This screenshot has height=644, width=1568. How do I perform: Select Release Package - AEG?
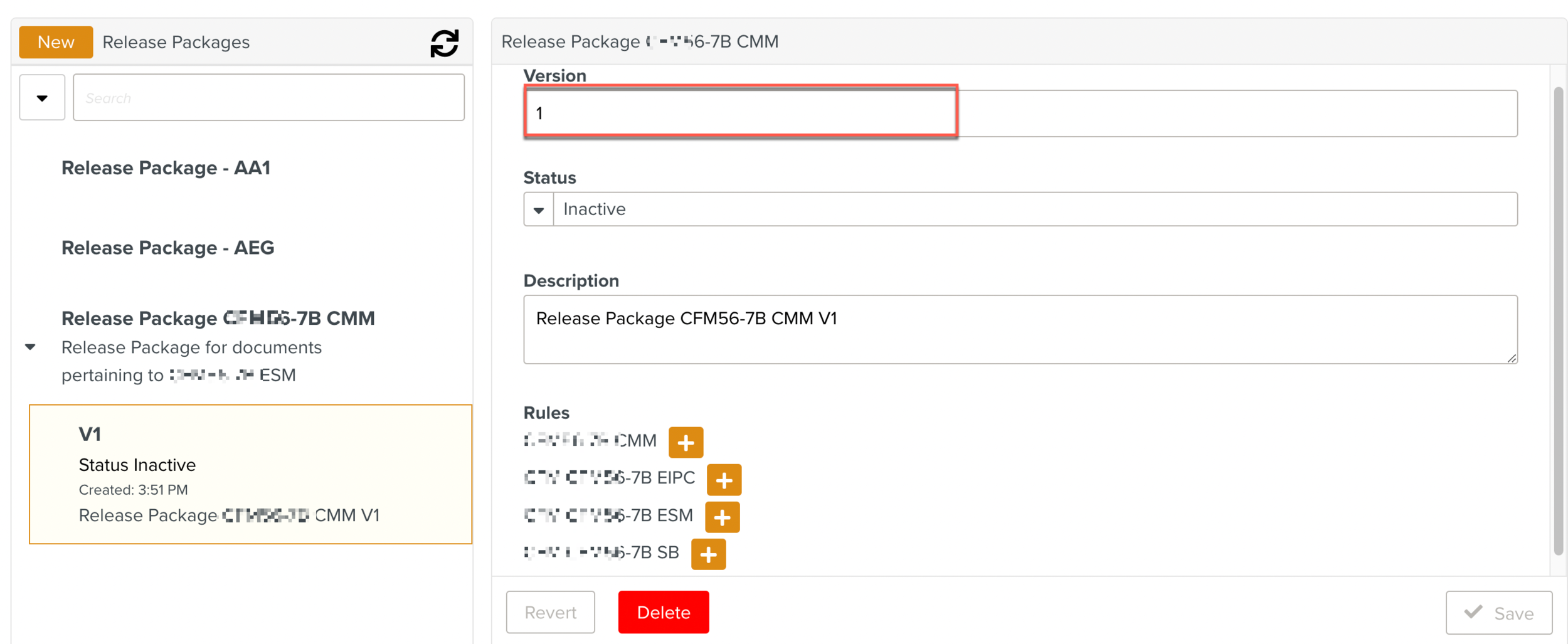167,248
